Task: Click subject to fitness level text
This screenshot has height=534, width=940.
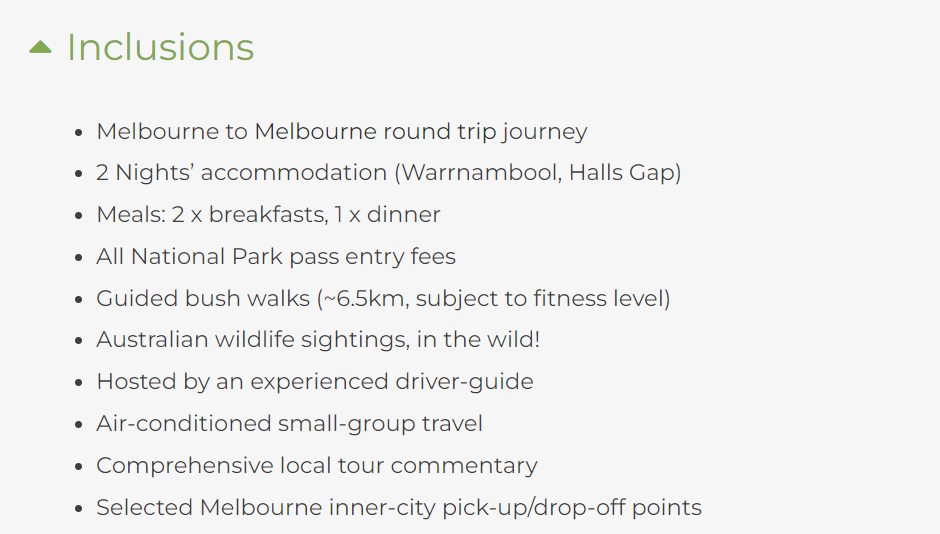Action: 540,298
